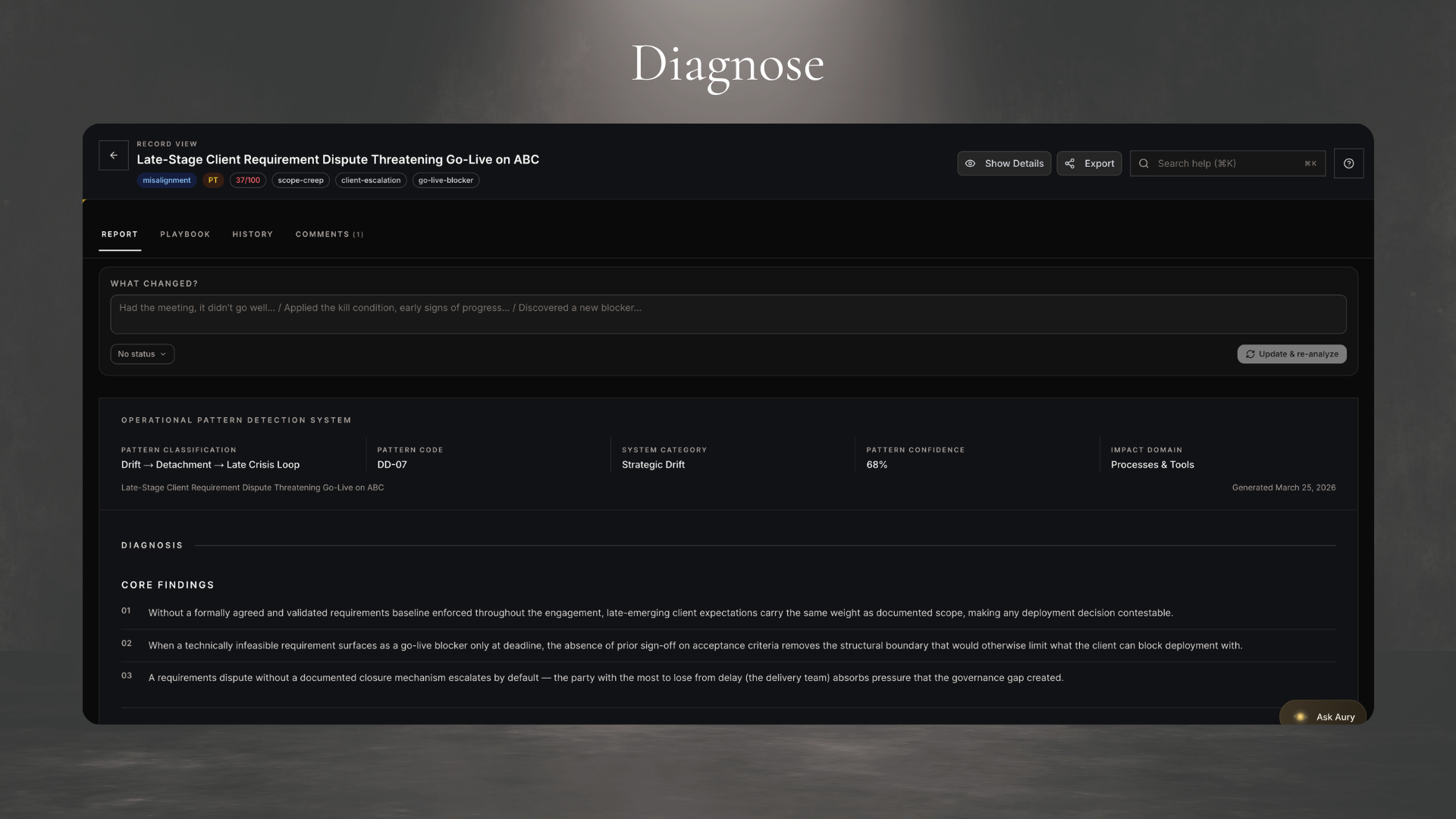Click the eye icon on Show Details
This screenshot has height=819, width=1456.
pyautogui.click(x=971, y=163)
